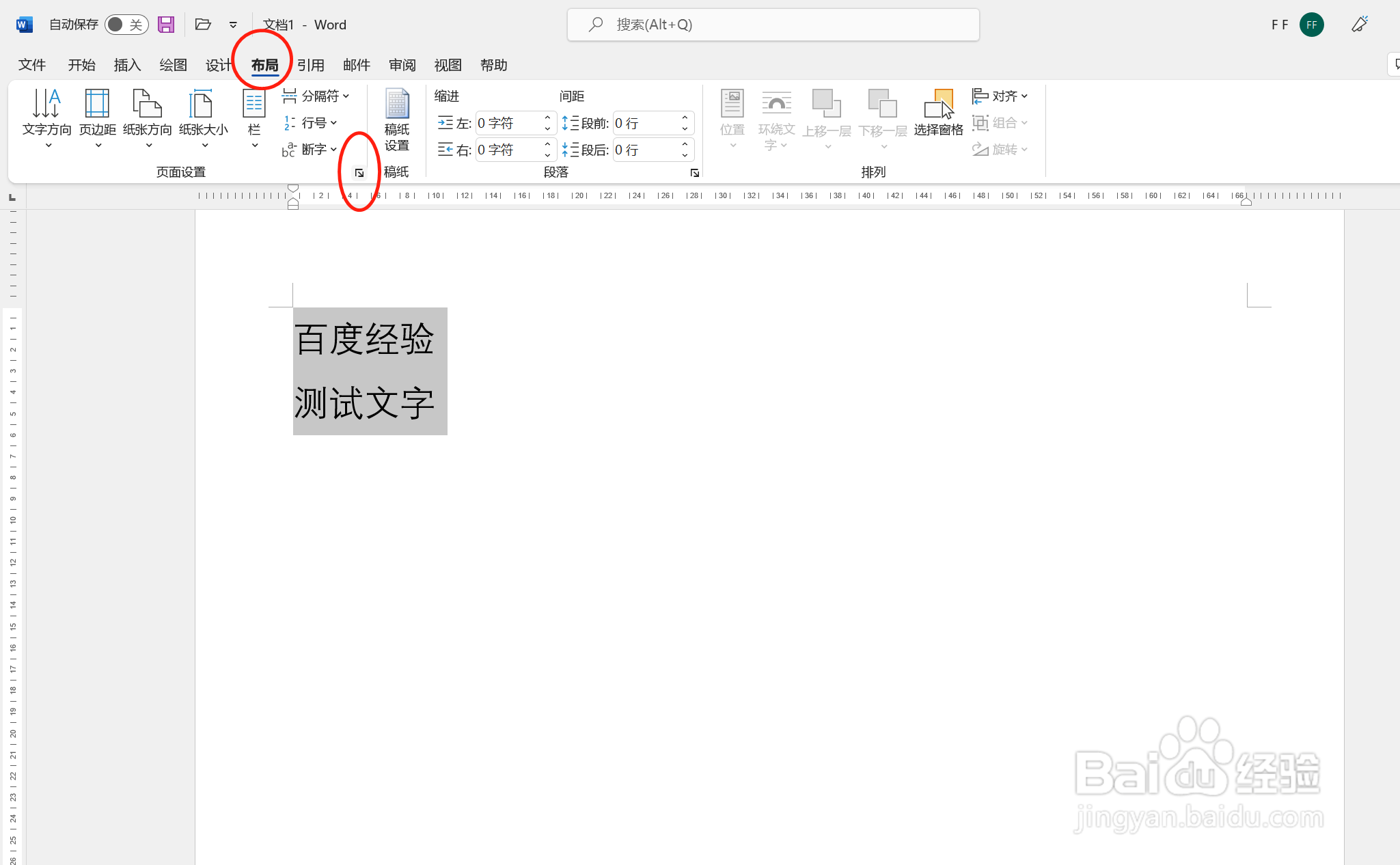Decrease spacing after (段后) with down arrow

685,155
